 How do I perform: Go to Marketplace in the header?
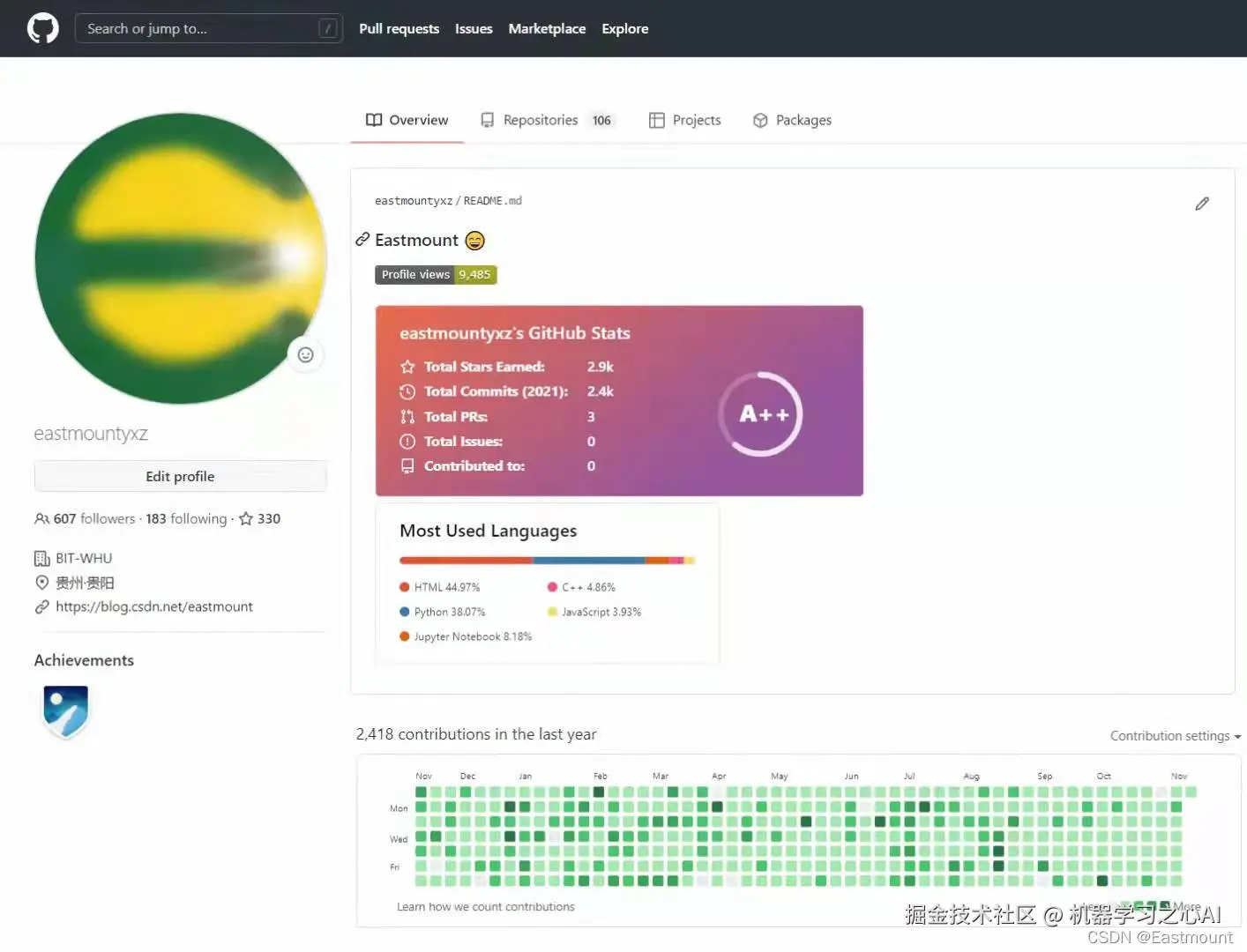click(x=547, y=28)
